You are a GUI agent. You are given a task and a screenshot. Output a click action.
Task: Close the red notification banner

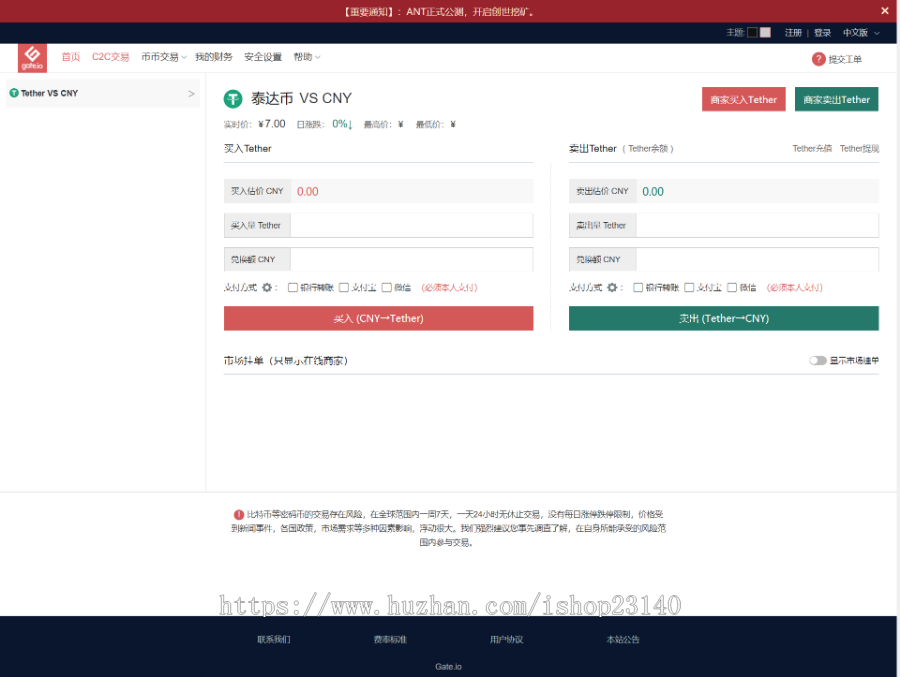tap(885, 11)
